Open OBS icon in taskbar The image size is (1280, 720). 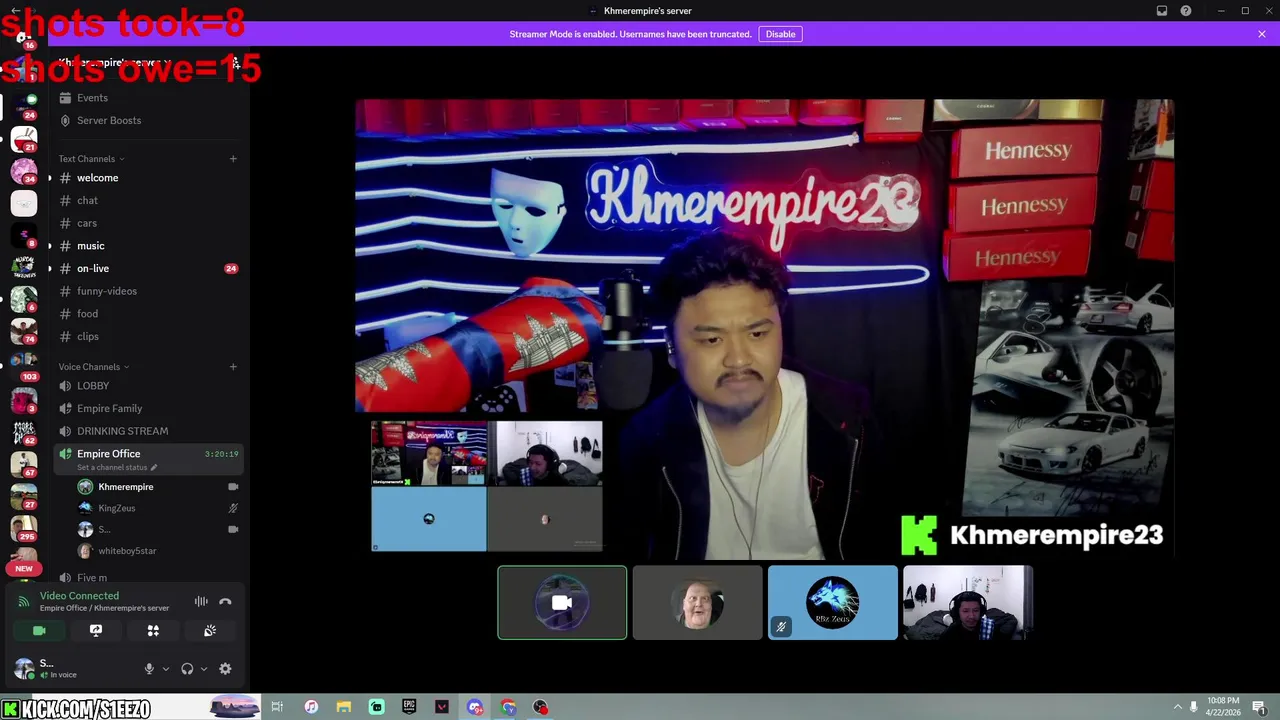pyautogui.click(x=541, y=707)
